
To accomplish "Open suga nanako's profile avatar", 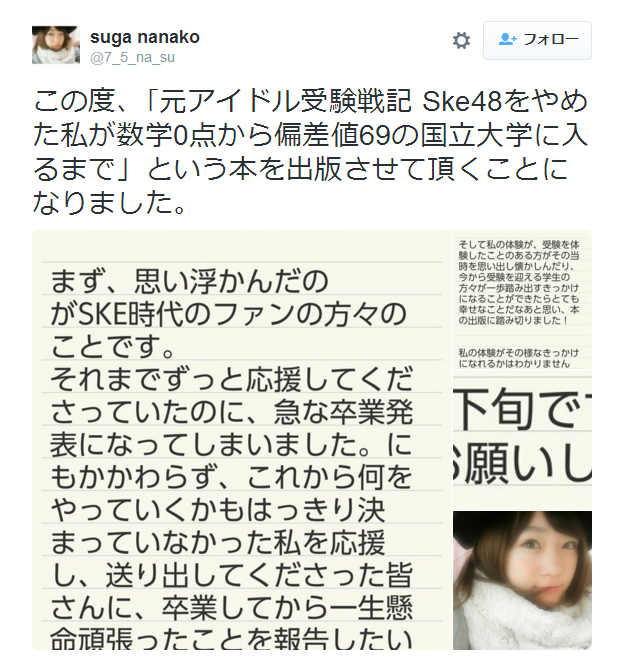I will pos(56,45).
